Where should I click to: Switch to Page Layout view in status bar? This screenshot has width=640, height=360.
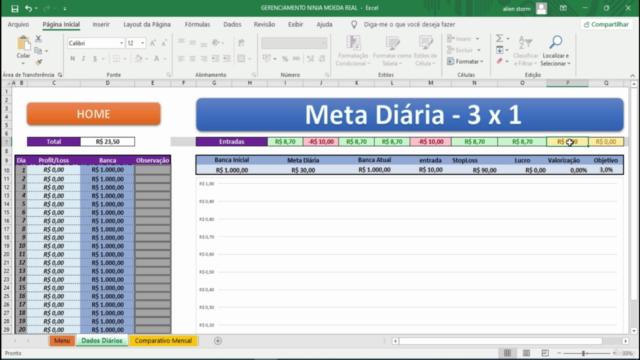pyautogui.click(x=527, y=353)
